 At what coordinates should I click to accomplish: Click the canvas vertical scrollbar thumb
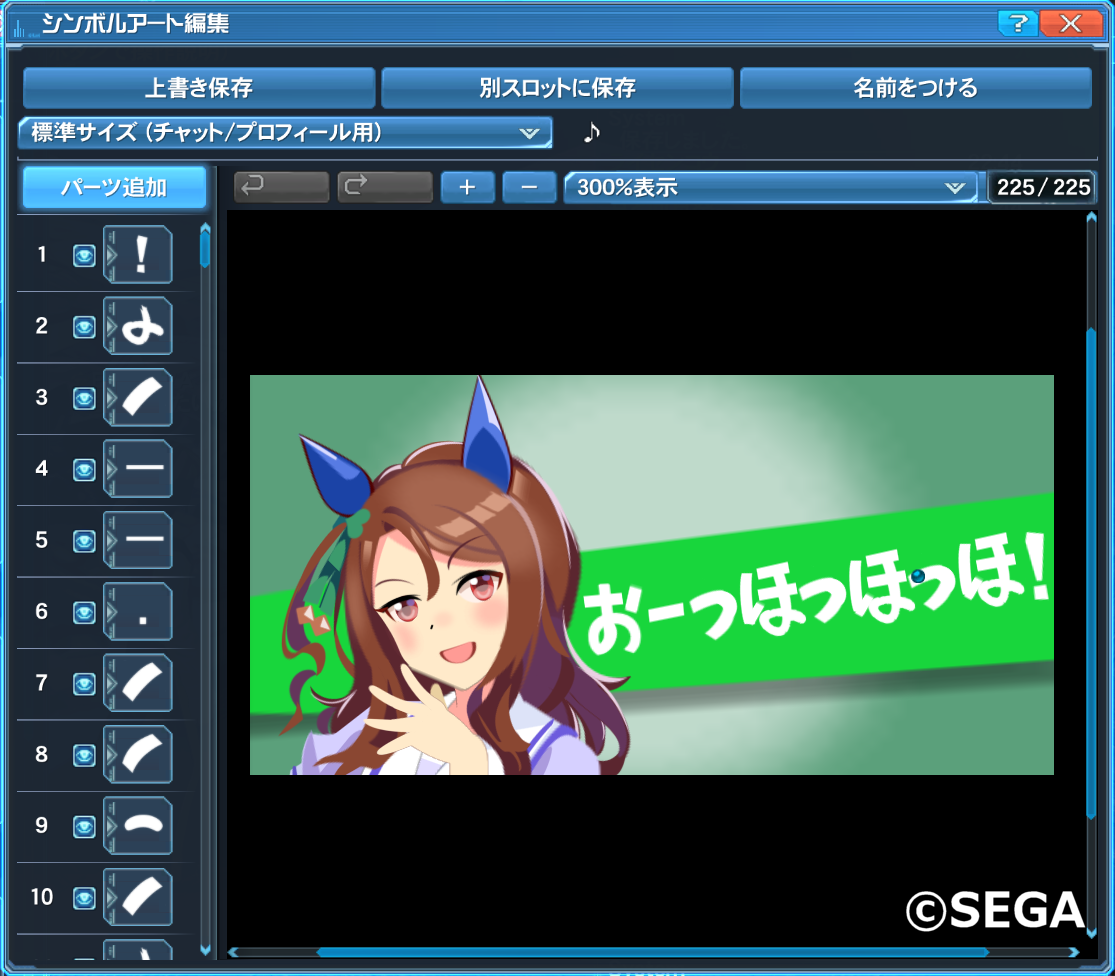pos(1092,574)
